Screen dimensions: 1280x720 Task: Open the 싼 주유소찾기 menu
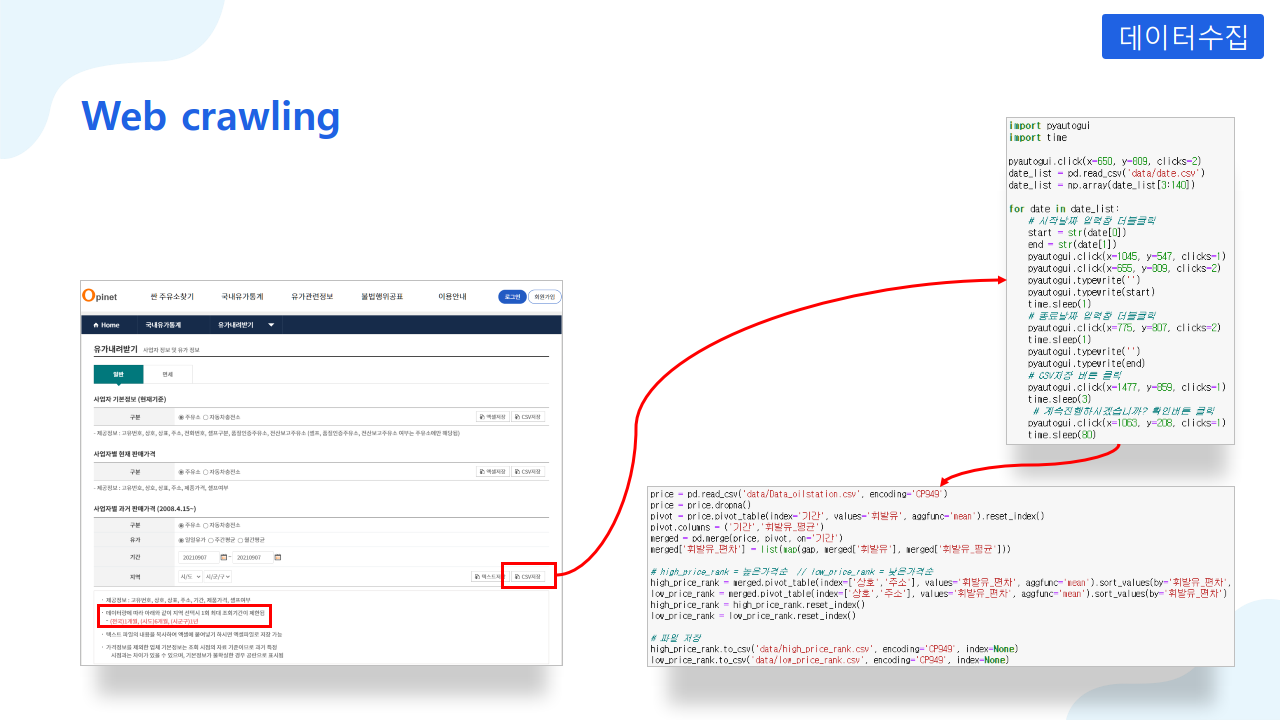pos(172,297)
